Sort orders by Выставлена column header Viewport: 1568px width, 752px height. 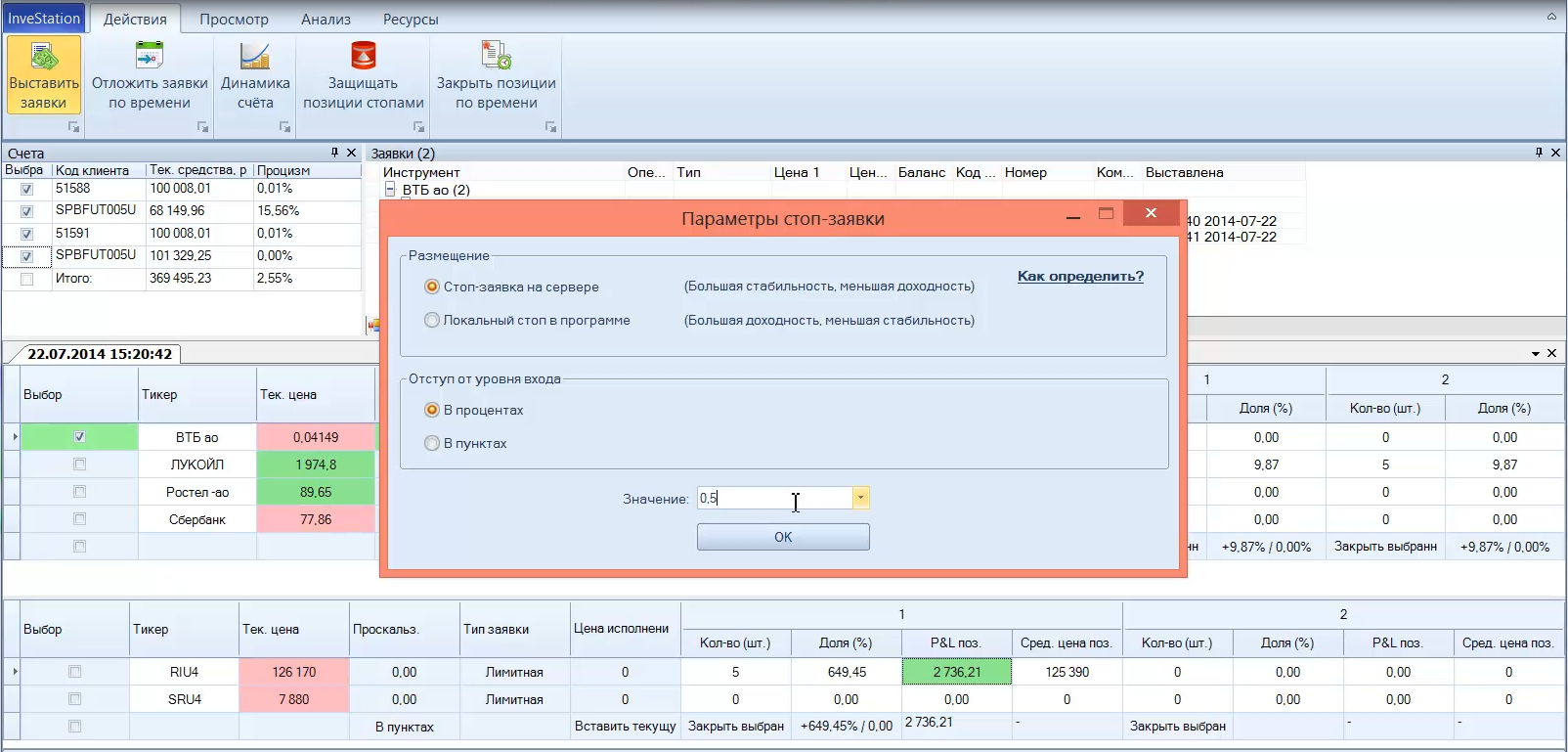(1185, 172)
